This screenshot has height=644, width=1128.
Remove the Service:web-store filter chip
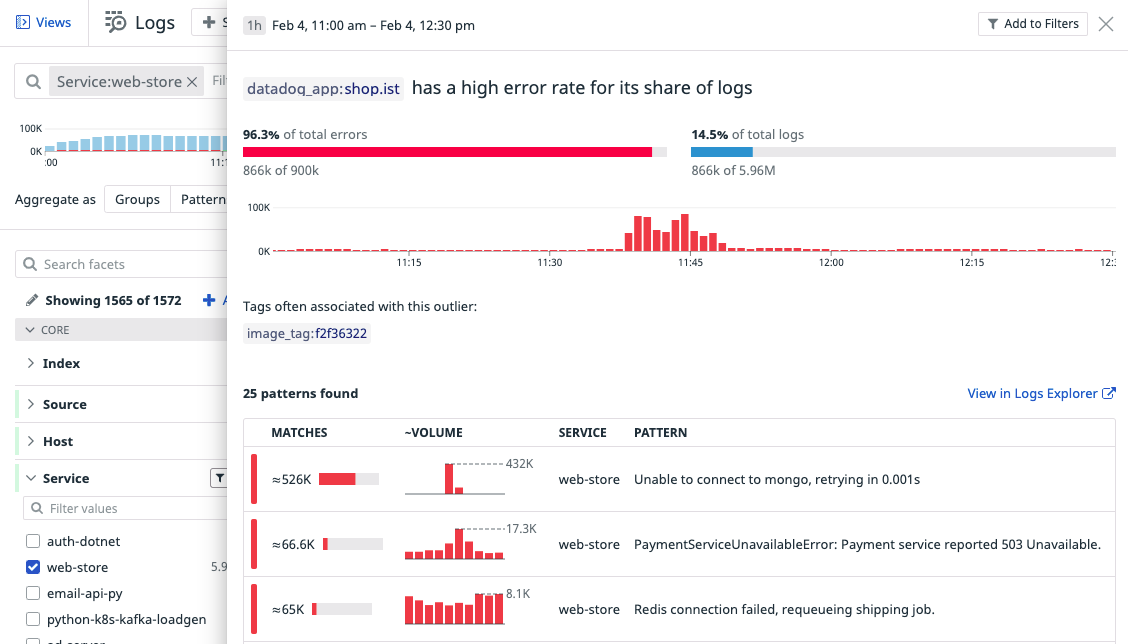coord(192,82)
